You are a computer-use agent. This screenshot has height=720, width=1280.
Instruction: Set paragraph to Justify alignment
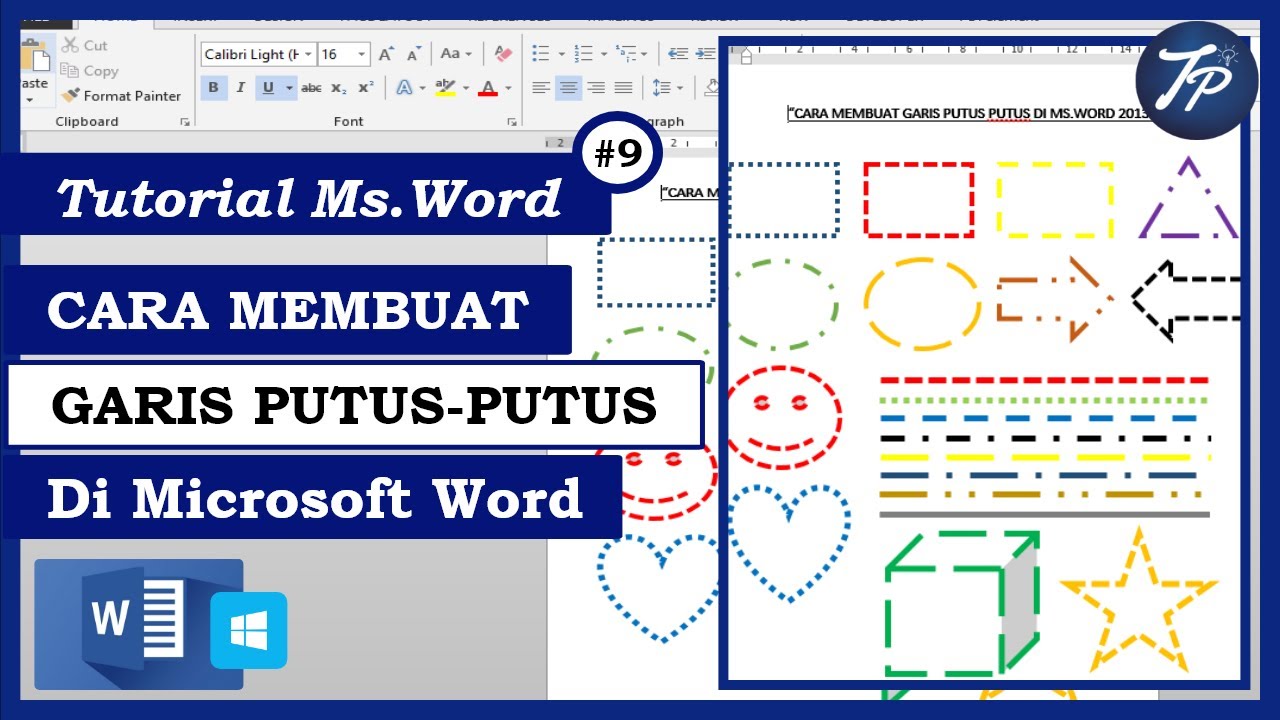click(x=623, y=87)
